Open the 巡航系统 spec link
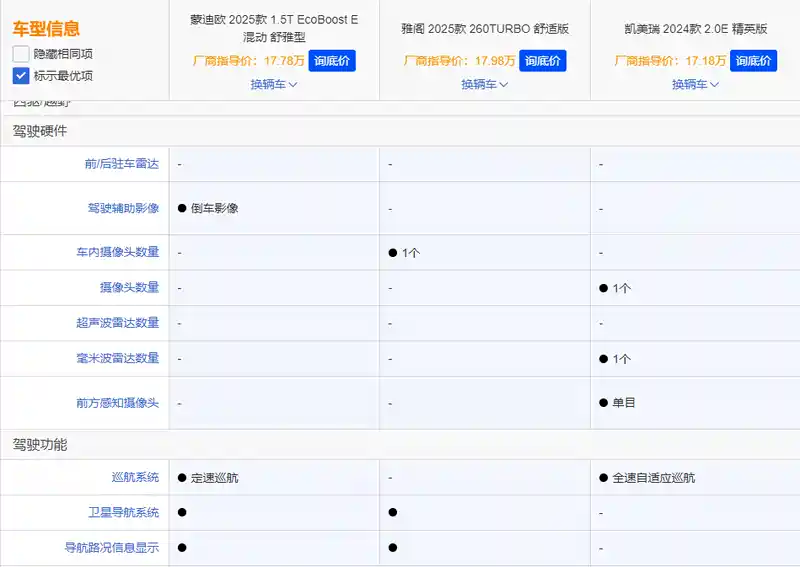Screen dimensions: 800x567 coord(135,477)
